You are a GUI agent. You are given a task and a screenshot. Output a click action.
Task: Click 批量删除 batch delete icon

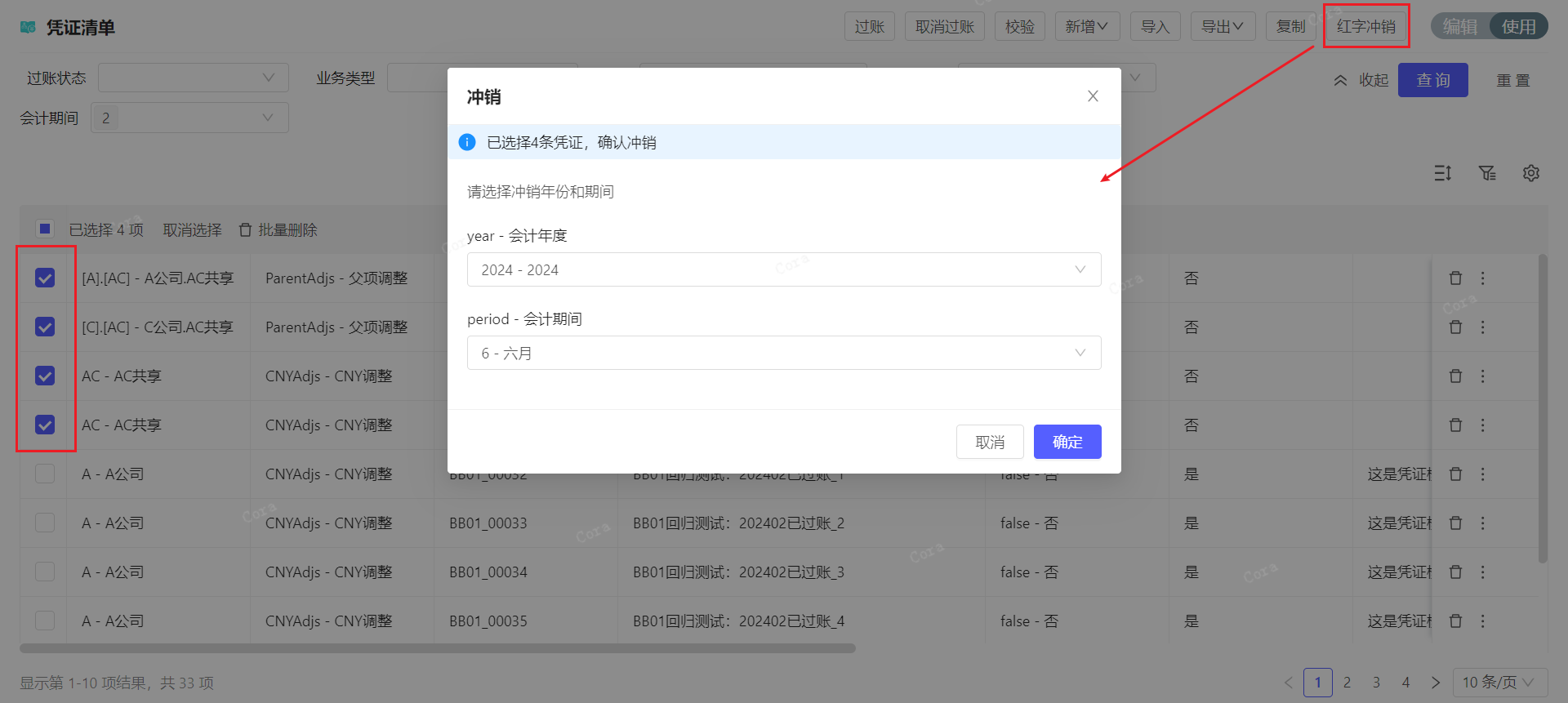point(245,230)
